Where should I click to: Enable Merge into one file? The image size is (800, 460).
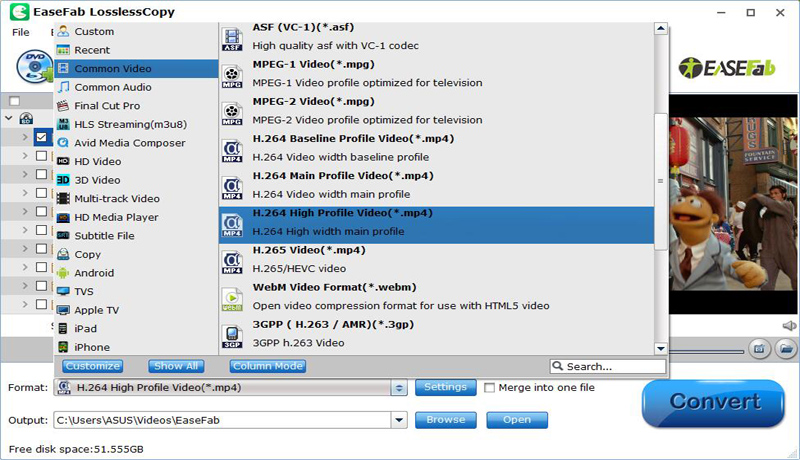click(x=489, y=388)
